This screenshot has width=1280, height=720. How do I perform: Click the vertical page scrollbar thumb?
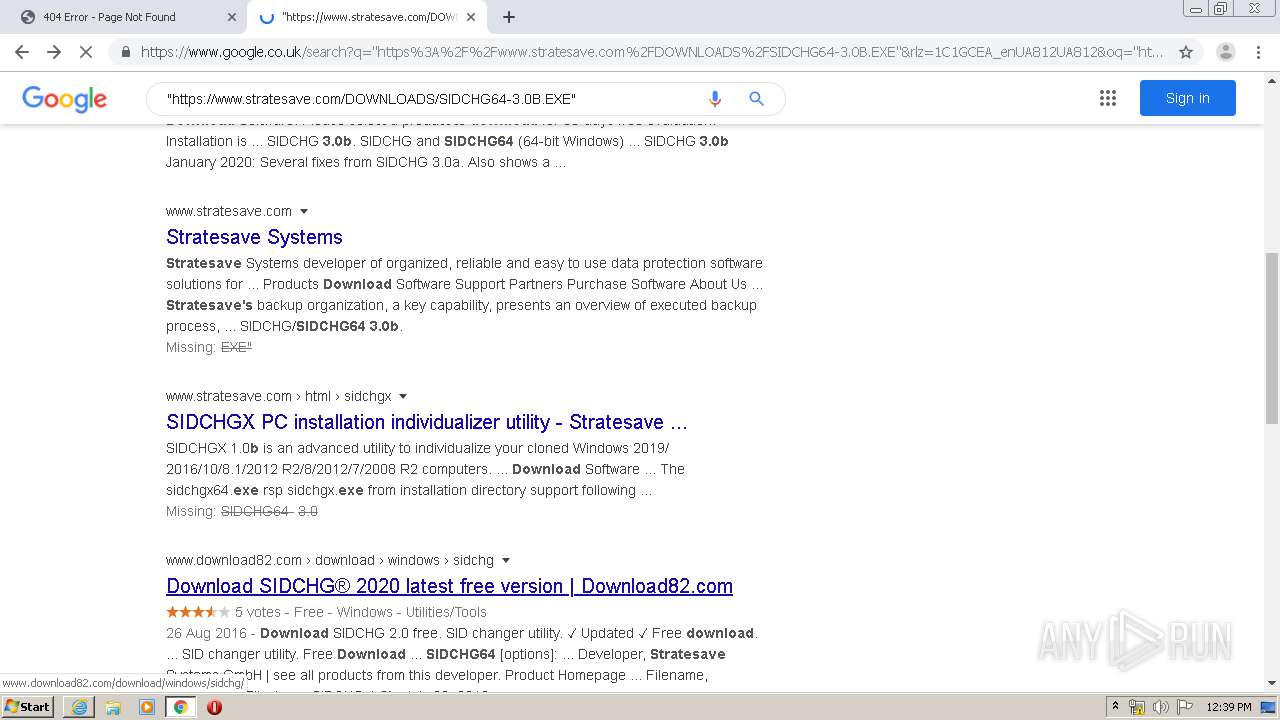pos(1271,338)
